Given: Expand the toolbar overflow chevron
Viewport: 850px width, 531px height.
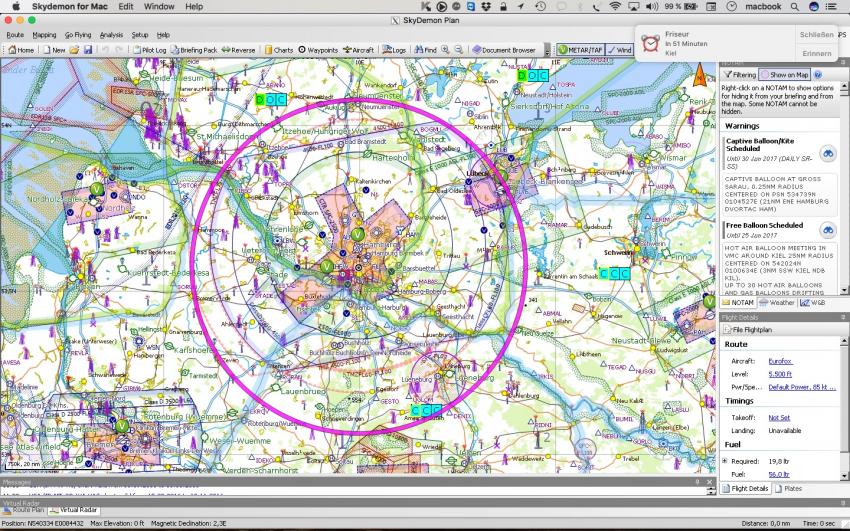Looking at the screenshot, I should click(x=547, y=50).
